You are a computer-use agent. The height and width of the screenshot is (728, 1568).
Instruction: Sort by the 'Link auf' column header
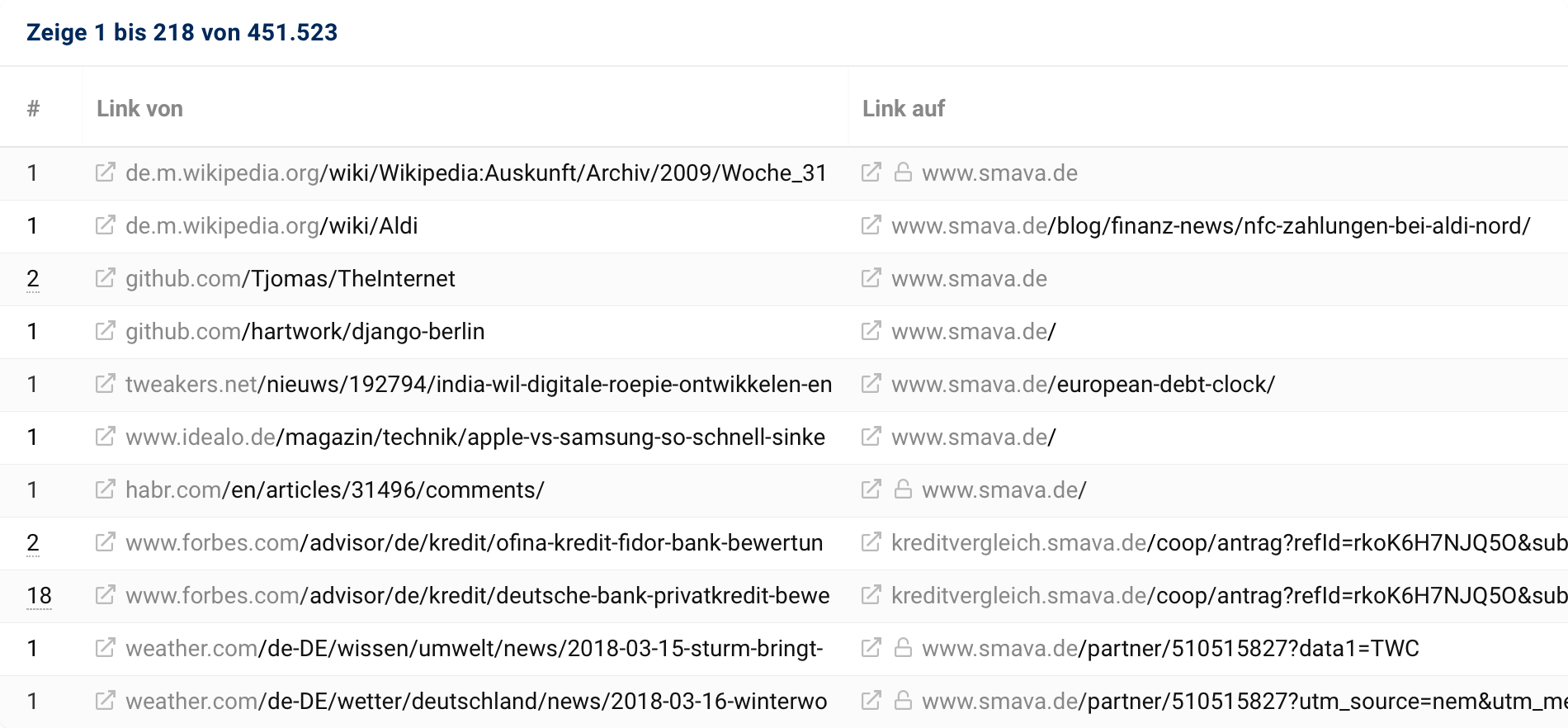pos(904,108)
